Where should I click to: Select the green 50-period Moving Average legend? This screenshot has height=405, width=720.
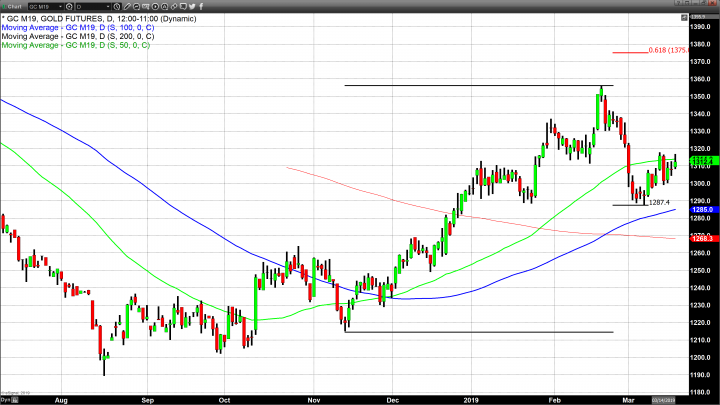click(x=73, y=45)
